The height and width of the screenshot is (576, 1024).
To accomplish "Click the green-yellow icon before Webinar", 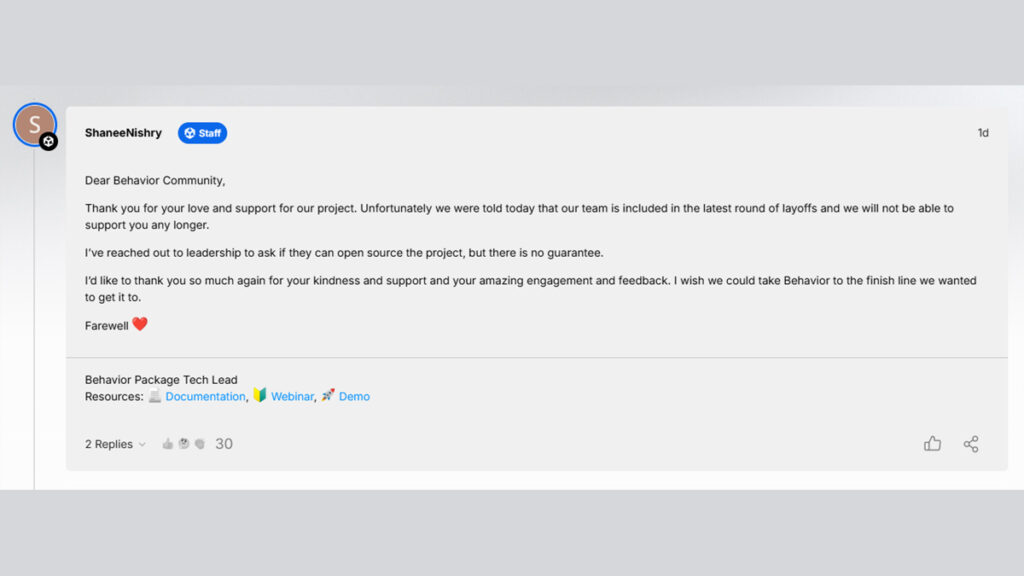I will (260, 396).
